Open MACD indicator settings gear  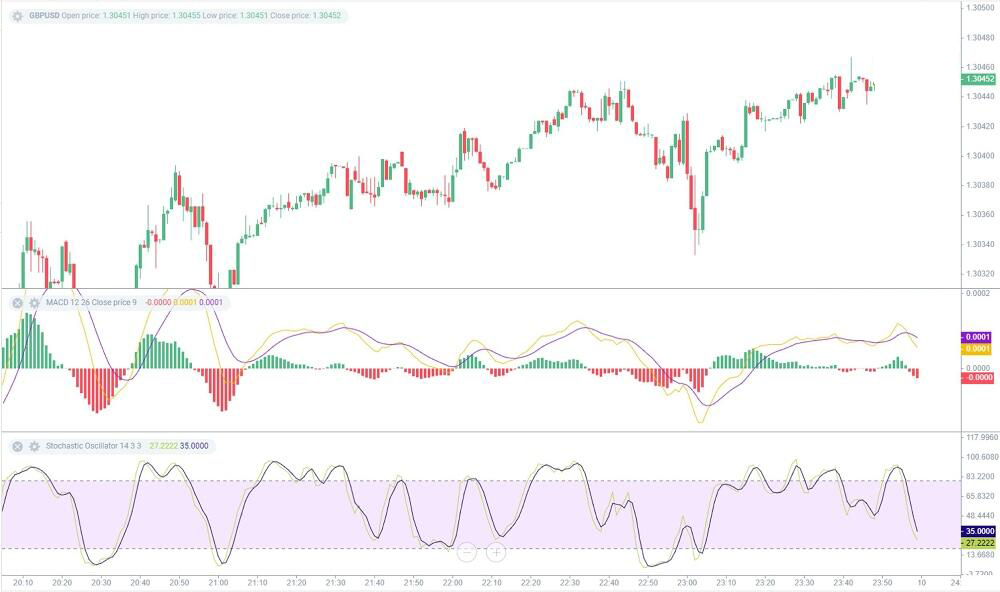34,302
